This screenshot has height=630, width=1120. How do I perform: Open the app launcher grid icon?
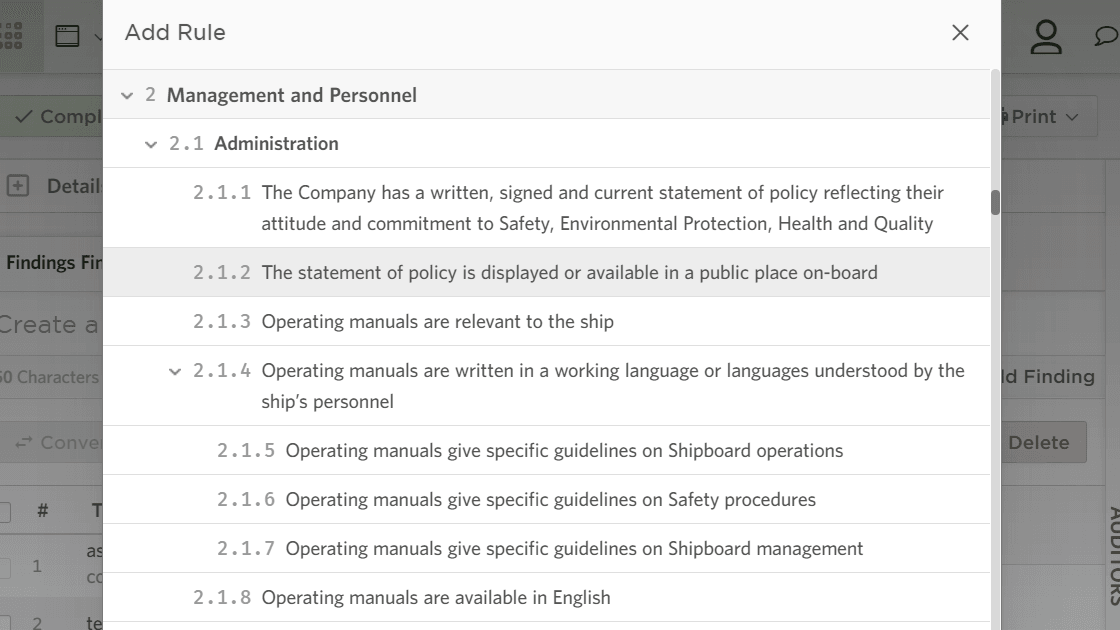click(9, 35)
